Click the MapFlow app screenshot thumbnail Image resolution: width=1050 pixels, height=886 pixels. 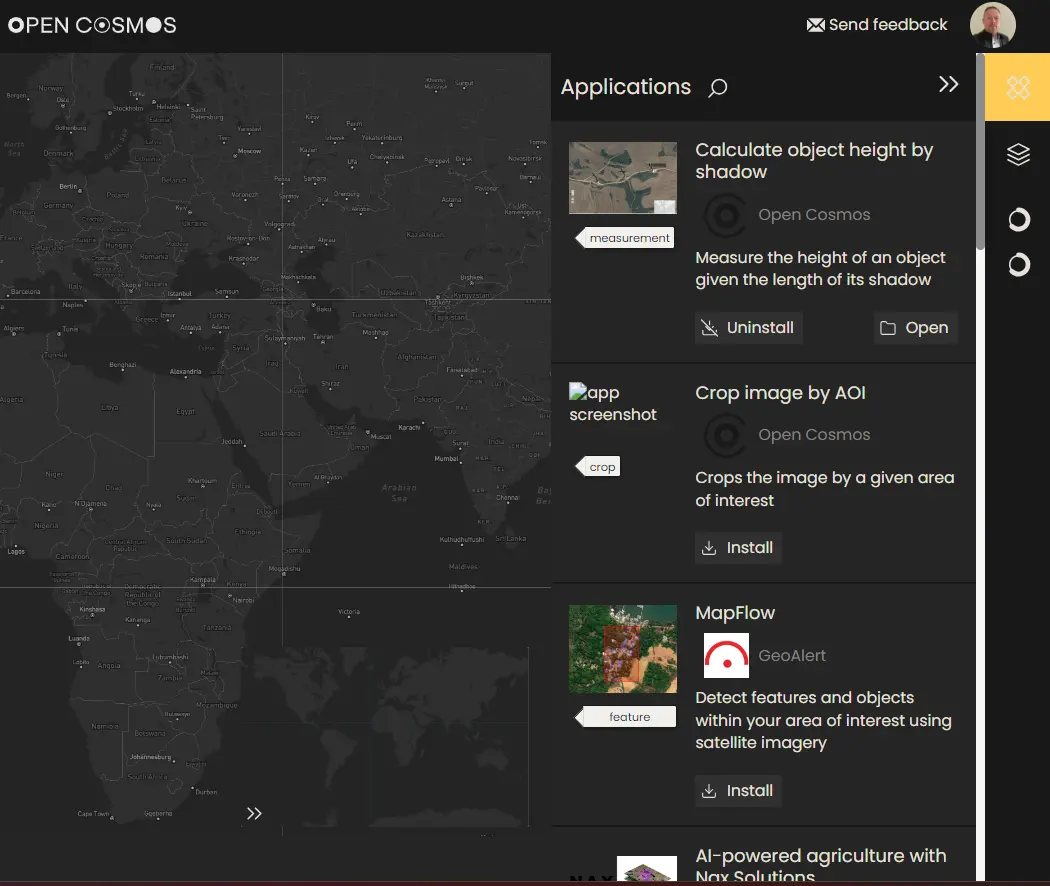pos(622,648)
